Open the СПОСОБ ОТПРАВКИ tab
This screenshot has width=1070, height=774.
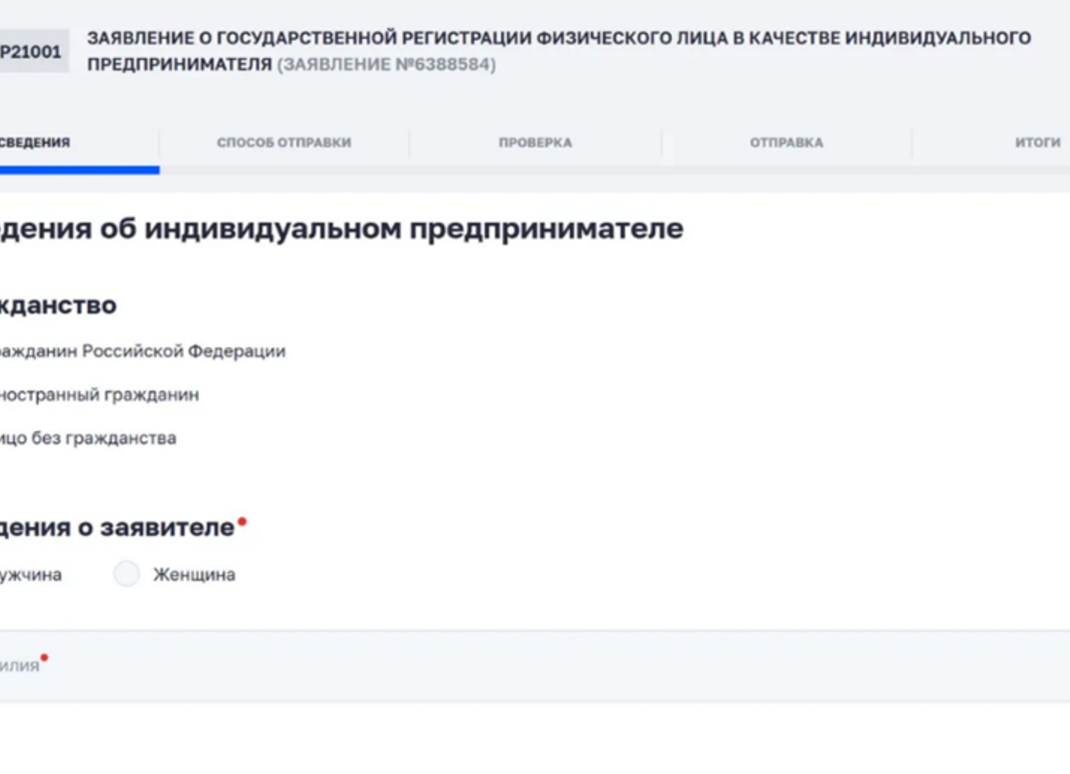[x=284, y=143]
